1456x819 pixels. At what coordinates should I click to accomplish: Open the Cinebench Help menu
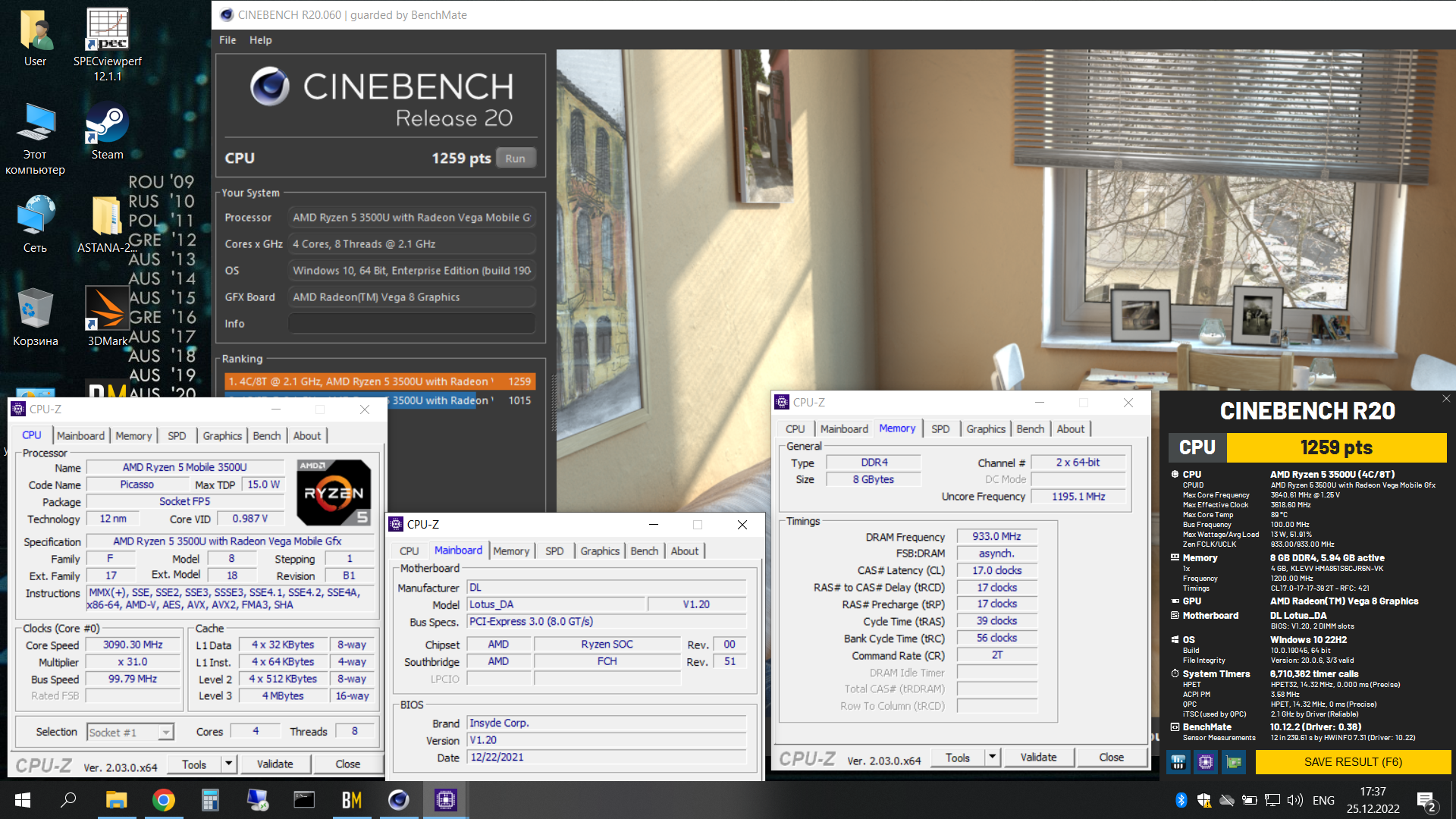click(260, 40)
